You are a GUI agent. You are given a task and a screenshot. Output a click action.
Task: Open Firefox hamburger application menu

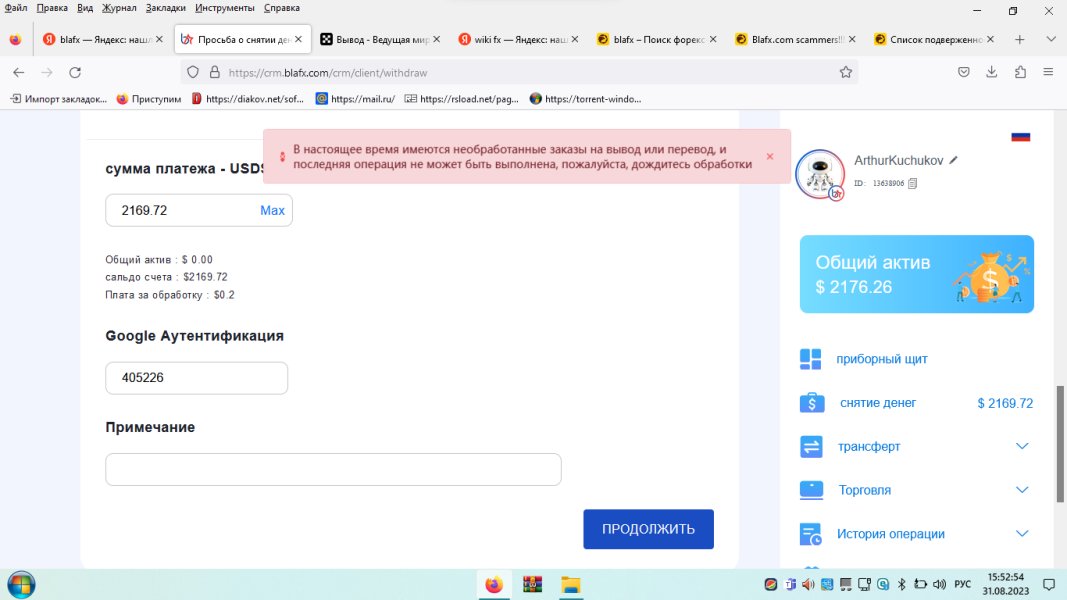(x=1048, y=72)
